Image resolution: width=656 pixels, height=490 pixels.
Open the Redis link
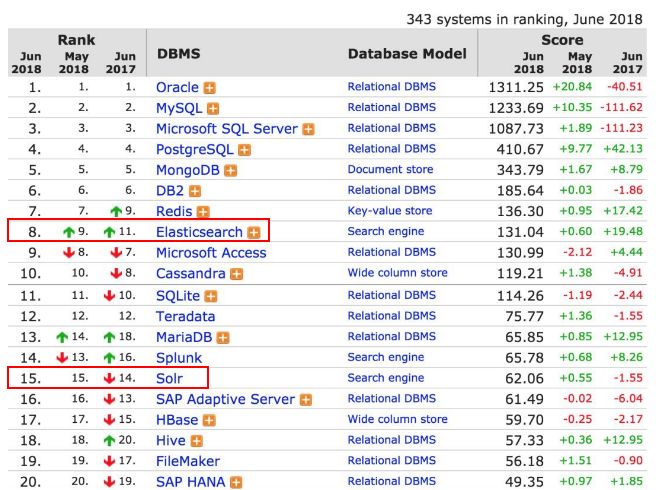click(x=174, y=211)
